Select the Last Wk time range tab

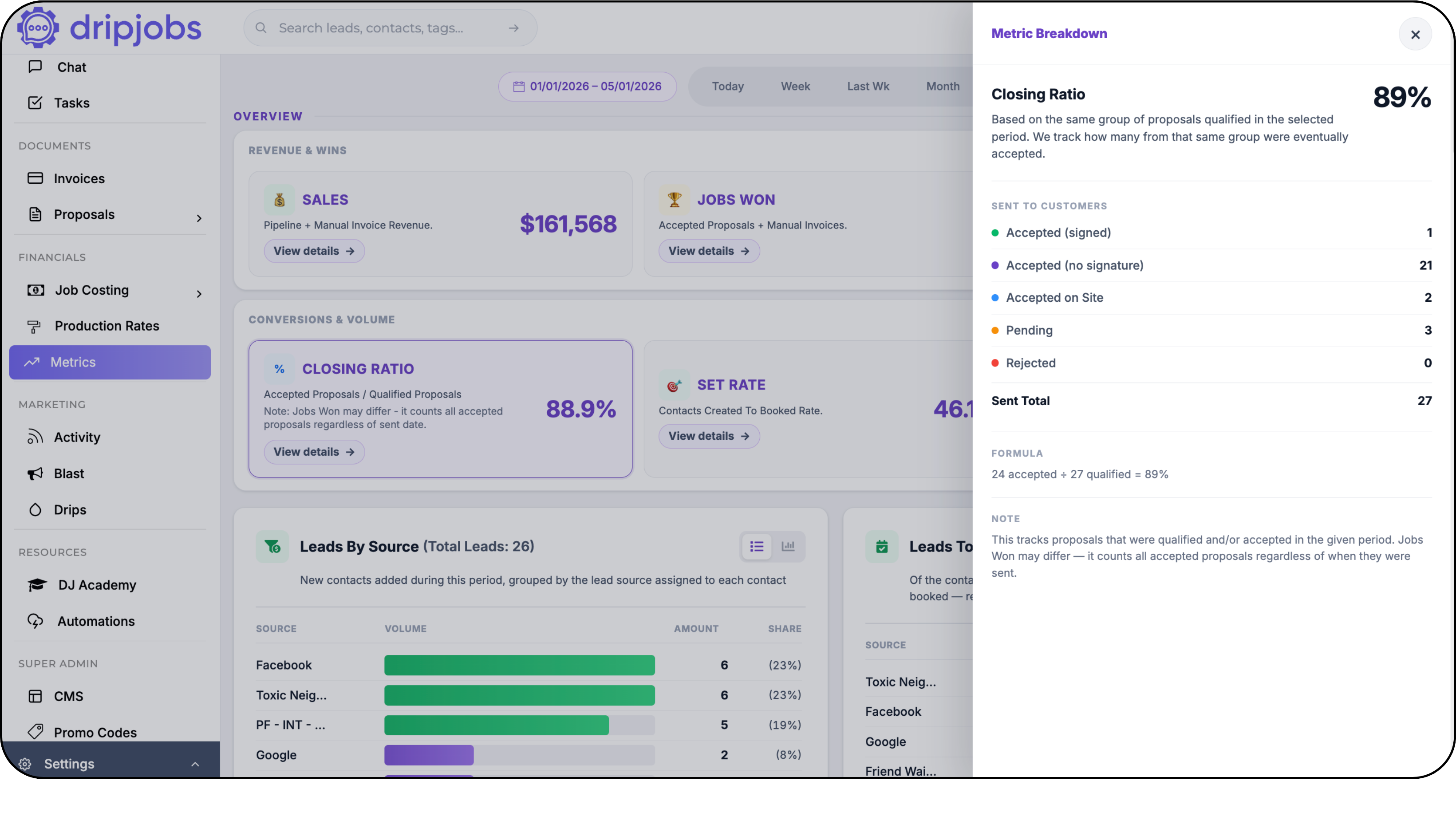click(868, 86)
